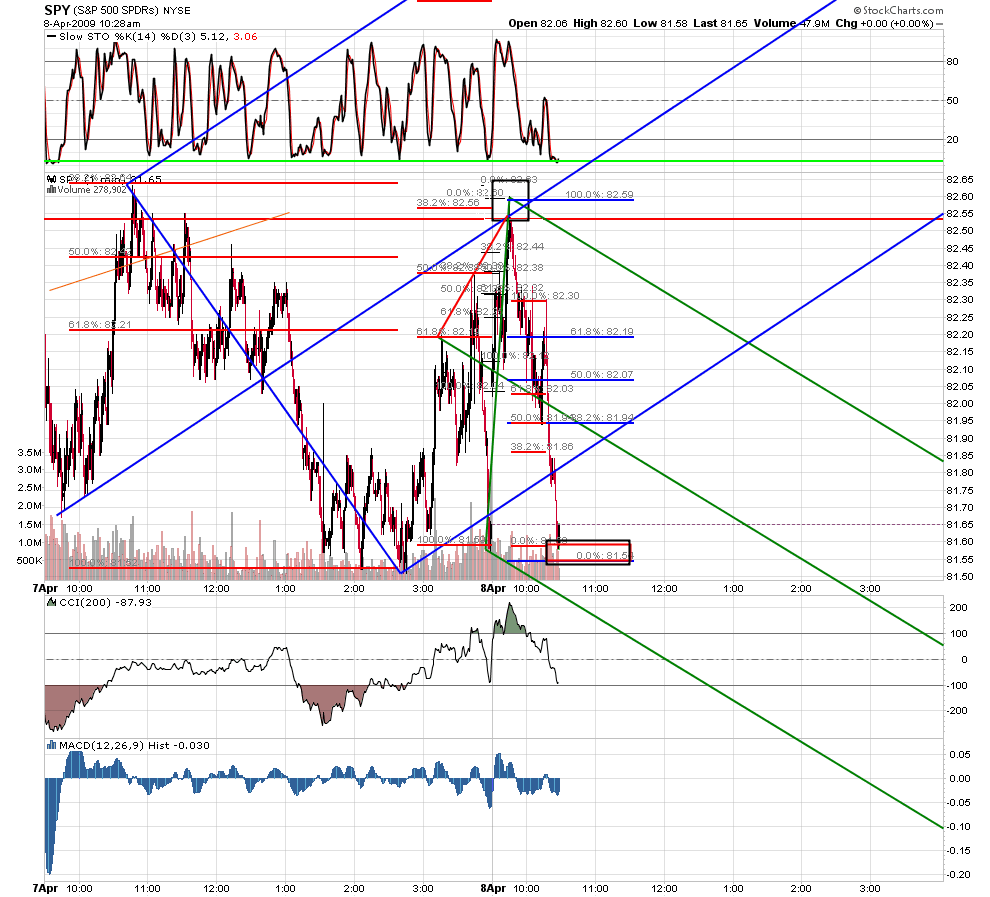The width and height of the screenshot is (990, 897).
Task: Click the candlestick icon beside the SPY price legend
Action: 51,179
